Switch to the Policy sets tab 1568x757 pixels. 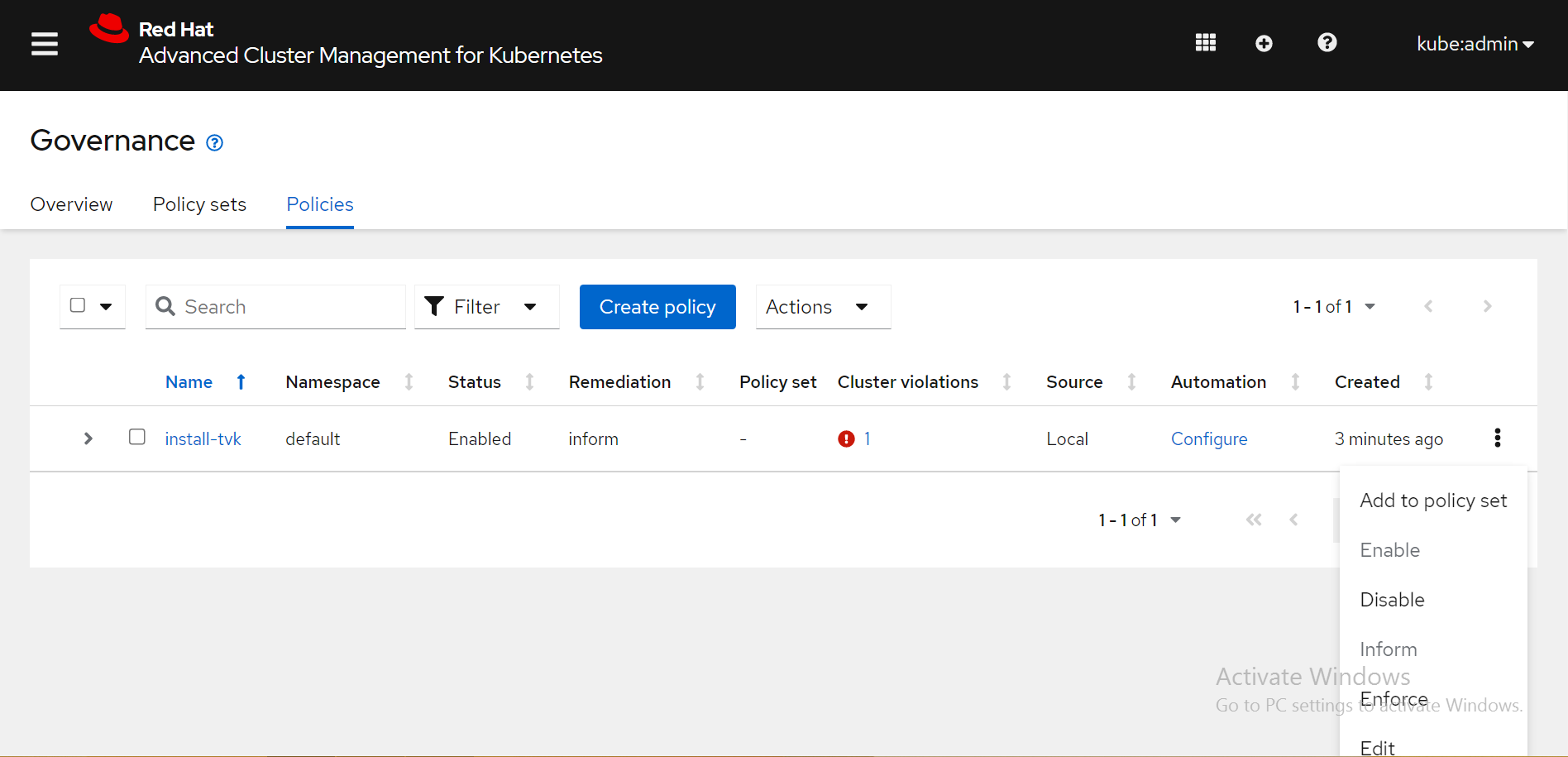tap(199, 204)
